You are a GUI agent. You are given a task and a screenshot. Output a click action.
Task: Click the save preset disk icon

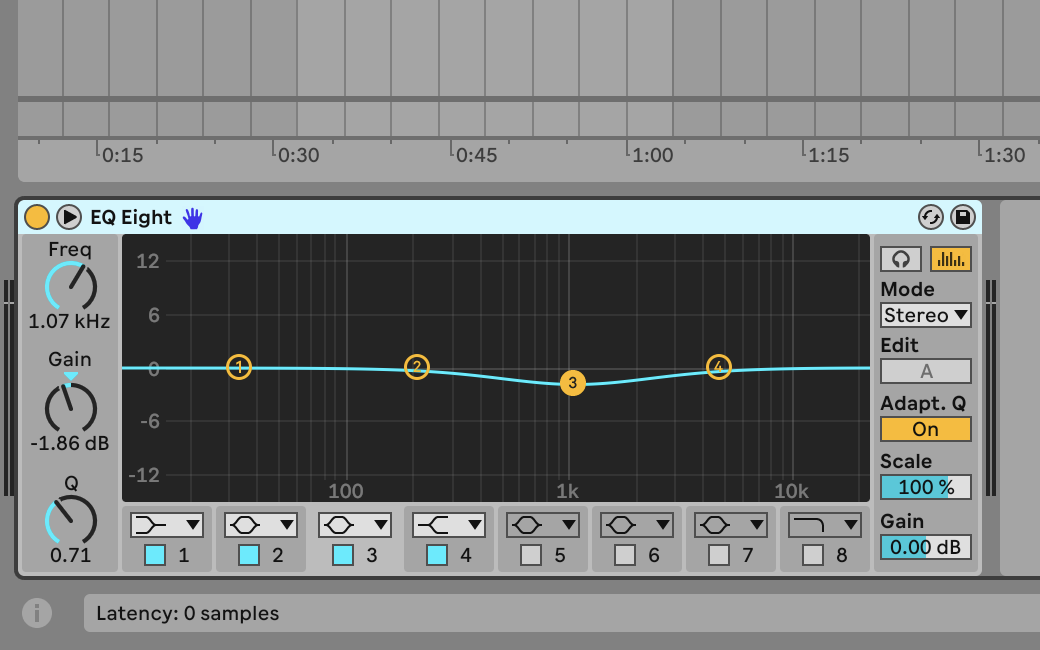pyautogui.click(x=963, y=217)
